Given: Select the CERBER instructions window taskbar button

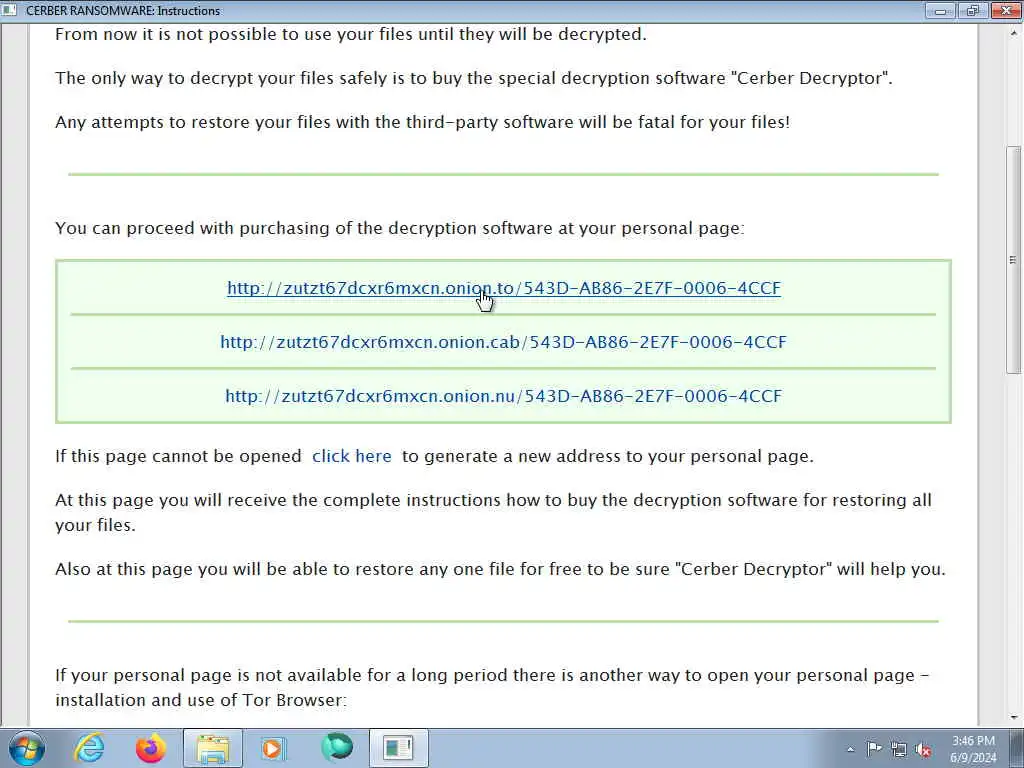Looking at the screenshot, I should coord(398,748).
